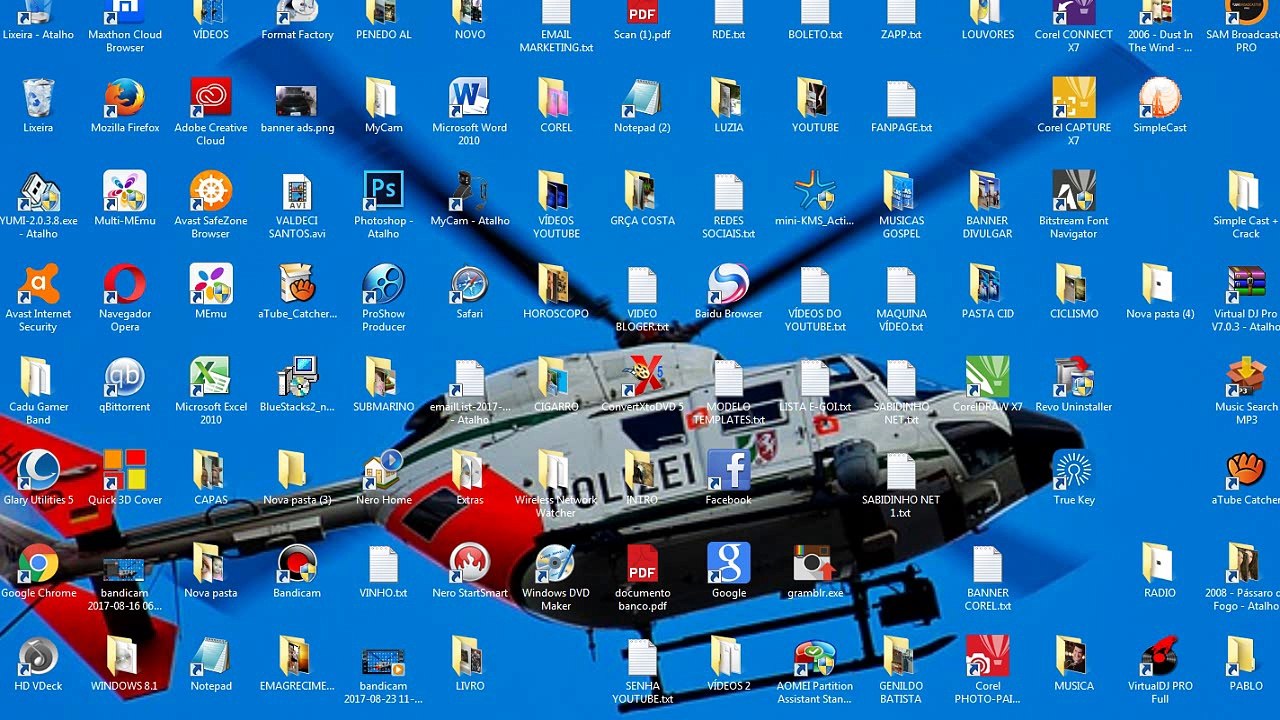This screenshot has height=720, width=1280.
Task: Select the REDES SOCIAIS.txt file
Action: (728, 192)
